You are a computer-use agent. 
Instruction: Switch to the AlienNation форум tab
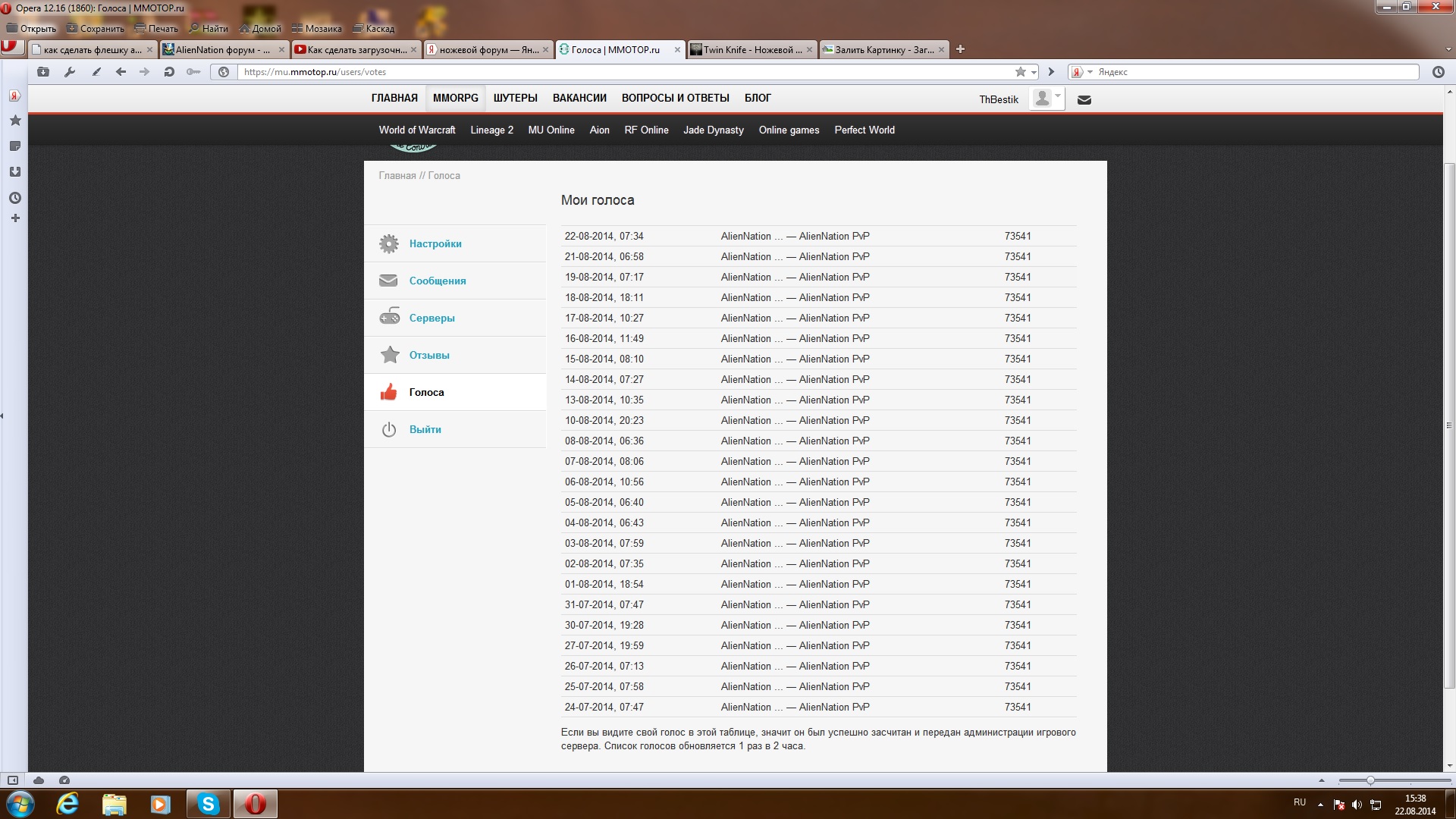(x=224, y=49)
